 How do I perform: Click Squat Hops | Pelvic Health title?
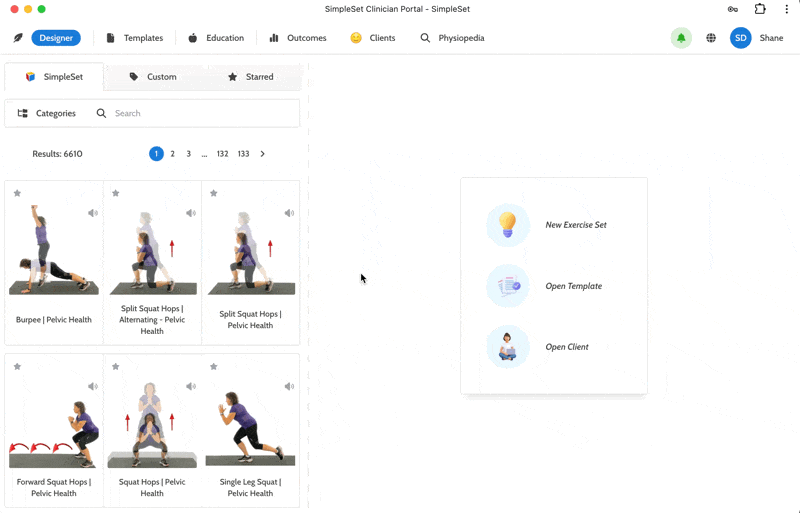tap(152, 487)
